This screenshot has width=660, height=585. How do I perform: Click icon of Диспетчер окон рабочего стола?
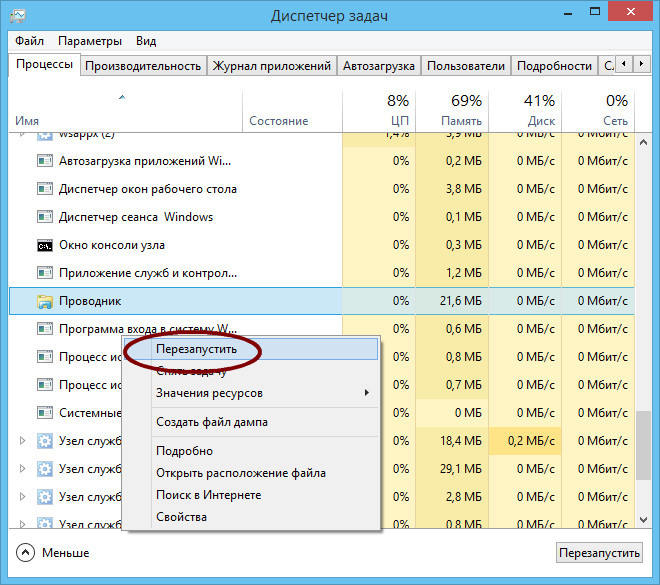(x=45, y=189)
